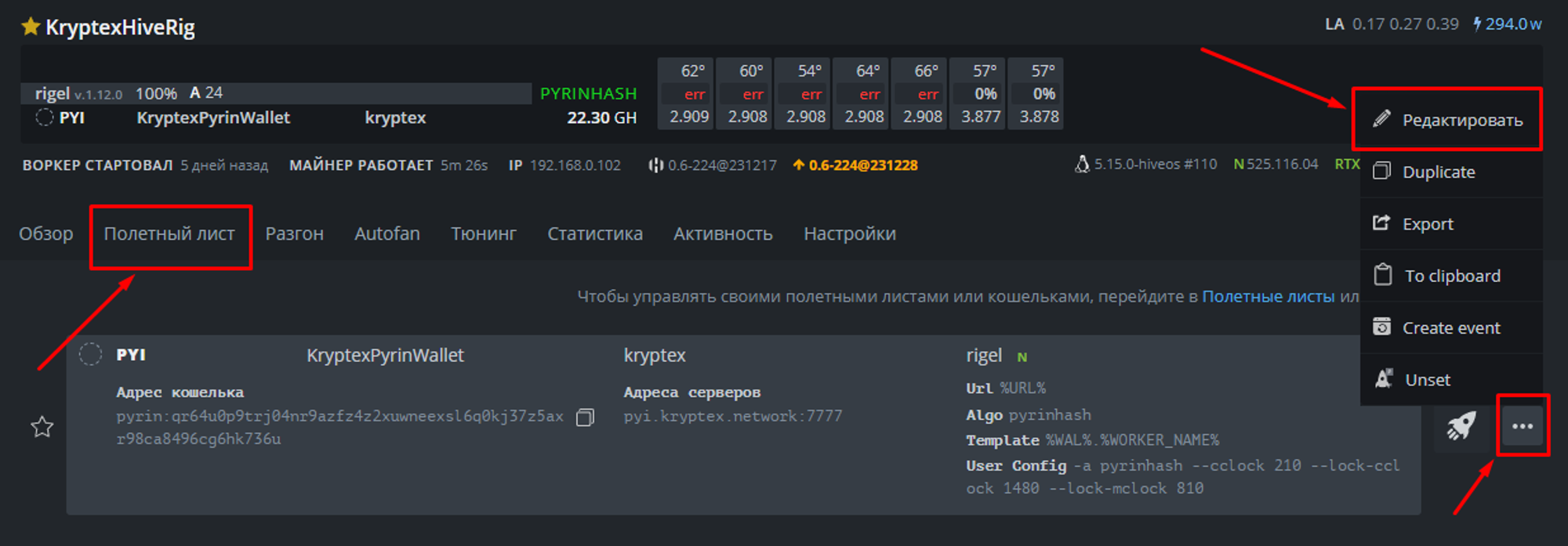Choose Unset in the context menu
This screenshot has height=546, width=1568.
(1451, 379)
